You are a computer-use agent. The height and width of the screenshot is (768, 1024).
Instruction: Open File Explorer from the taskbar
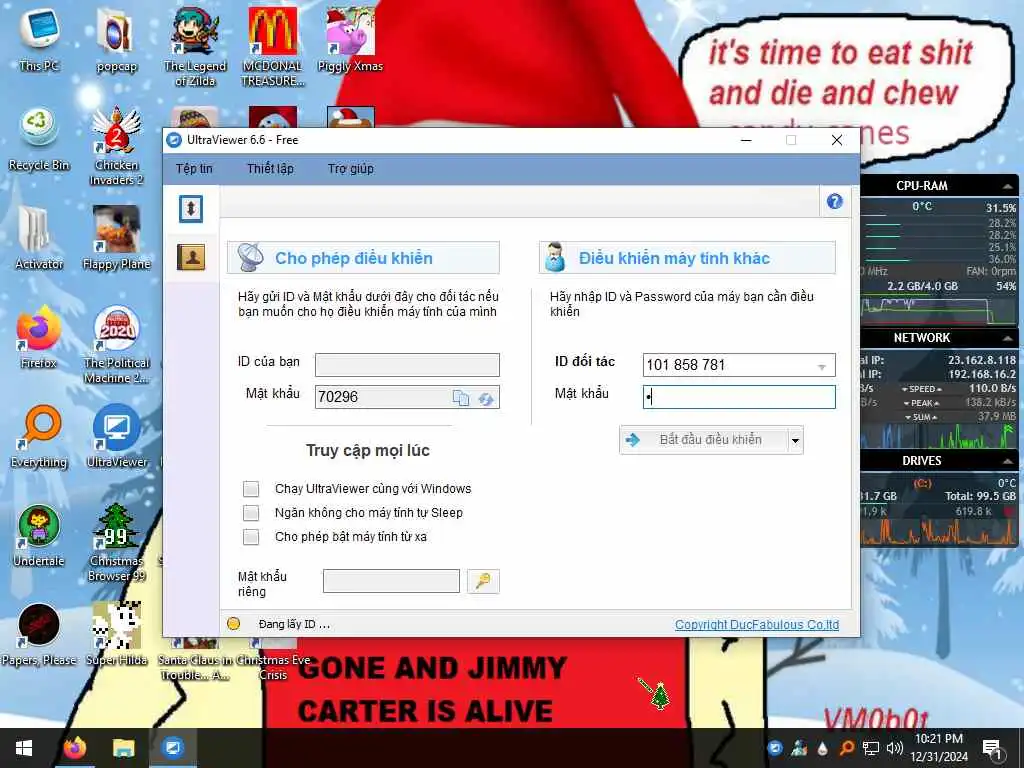[x=123, y=748]
